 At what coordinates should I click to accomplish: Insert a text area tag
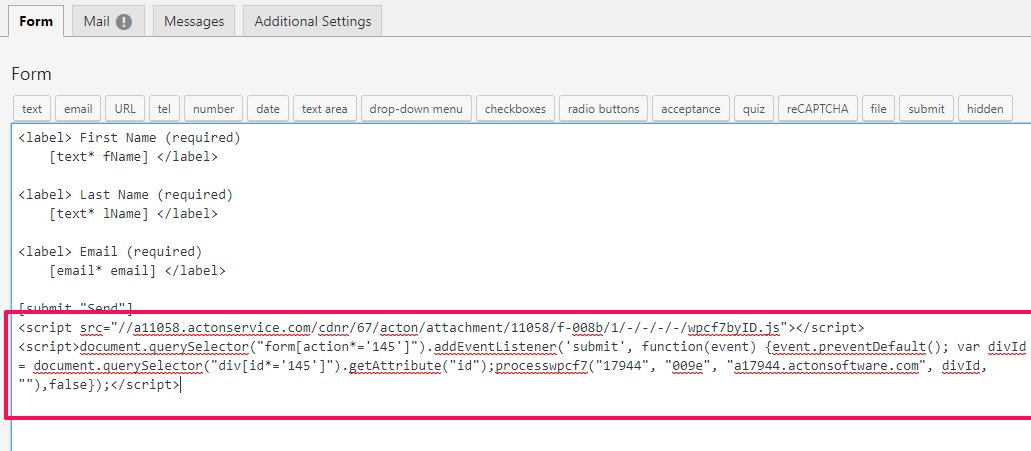pyautogui.click(x=325, y=108)
